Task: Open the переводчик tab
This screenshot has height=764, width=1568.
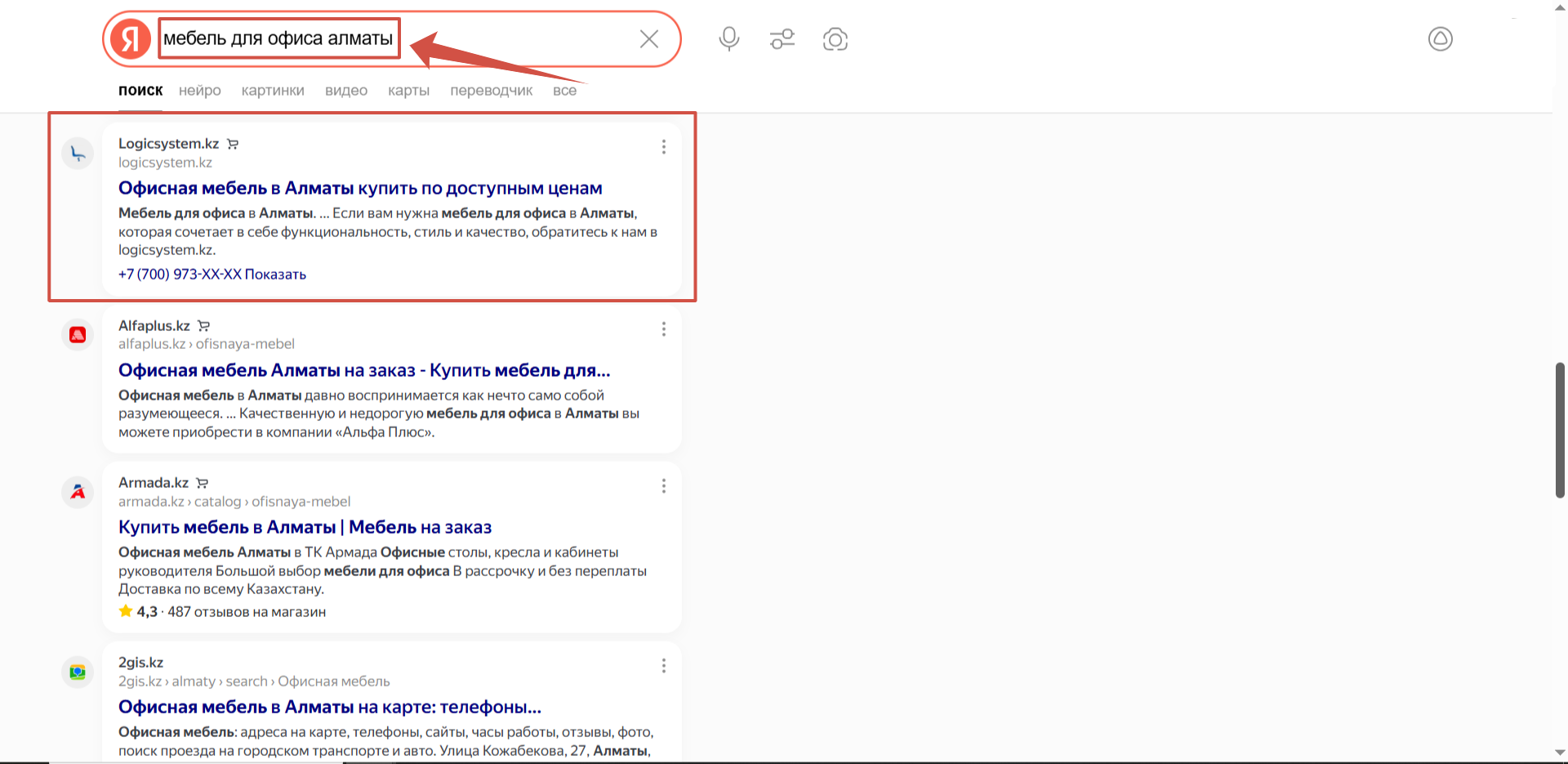Action: point(491,91)
